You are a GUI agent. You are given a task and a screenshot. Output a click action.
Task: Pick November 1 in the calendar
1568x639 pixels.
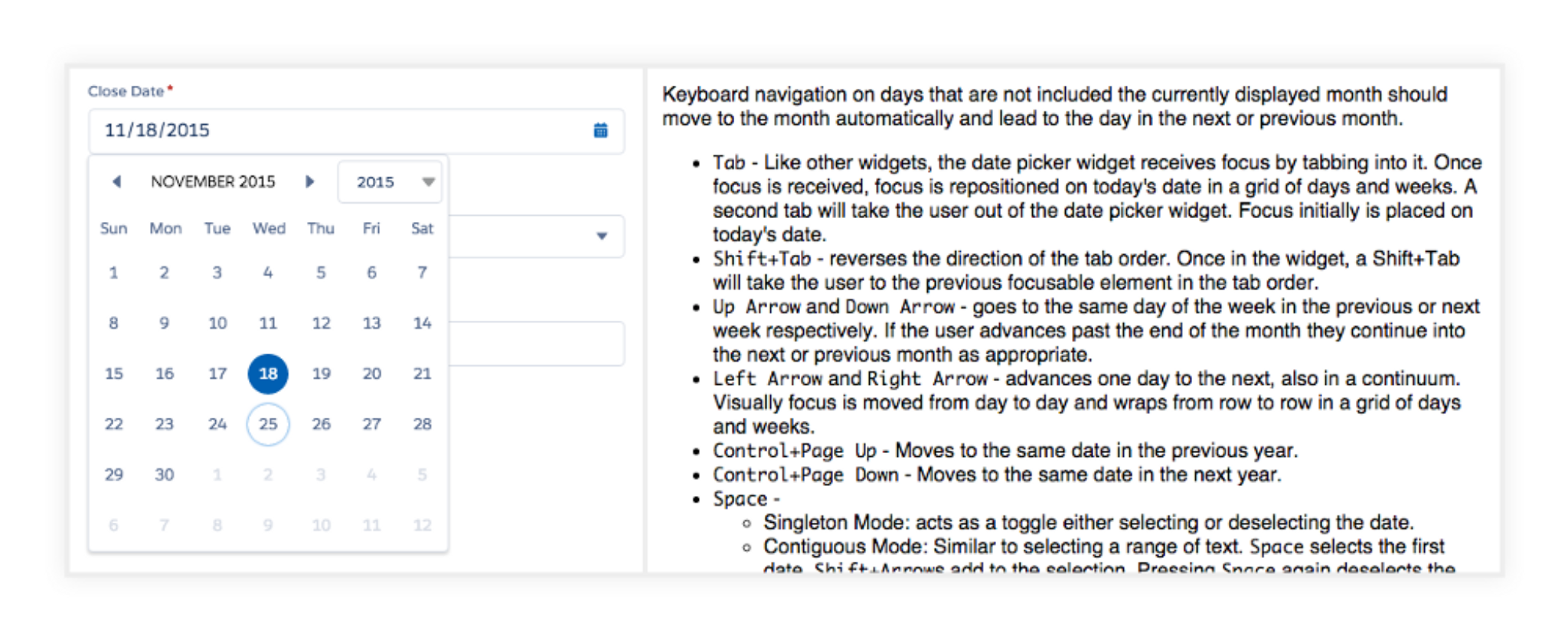point(113,272)
